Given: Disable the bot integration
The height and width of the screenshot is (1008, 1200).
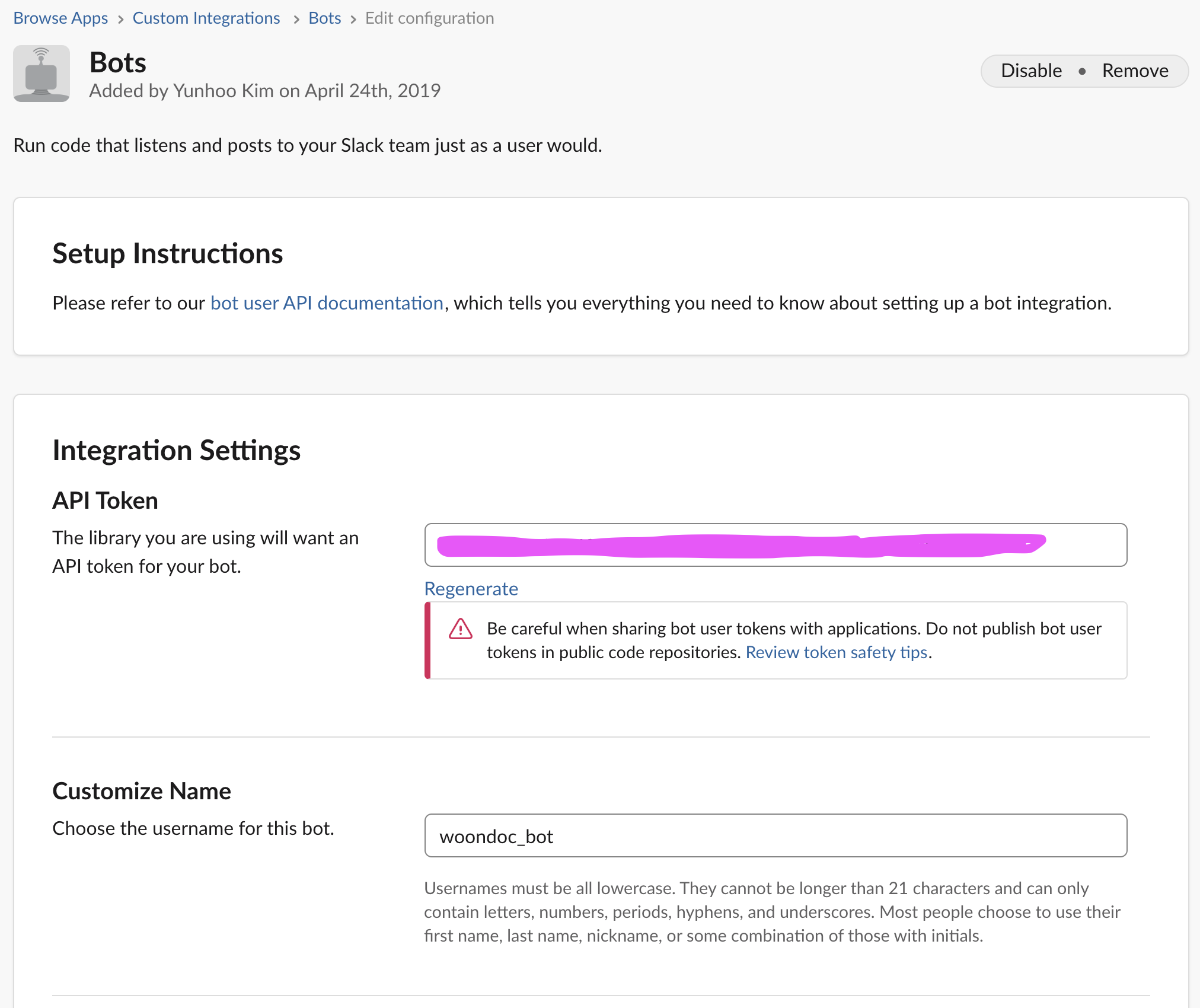Looking at the screenshot, I should click(1031, 71).
